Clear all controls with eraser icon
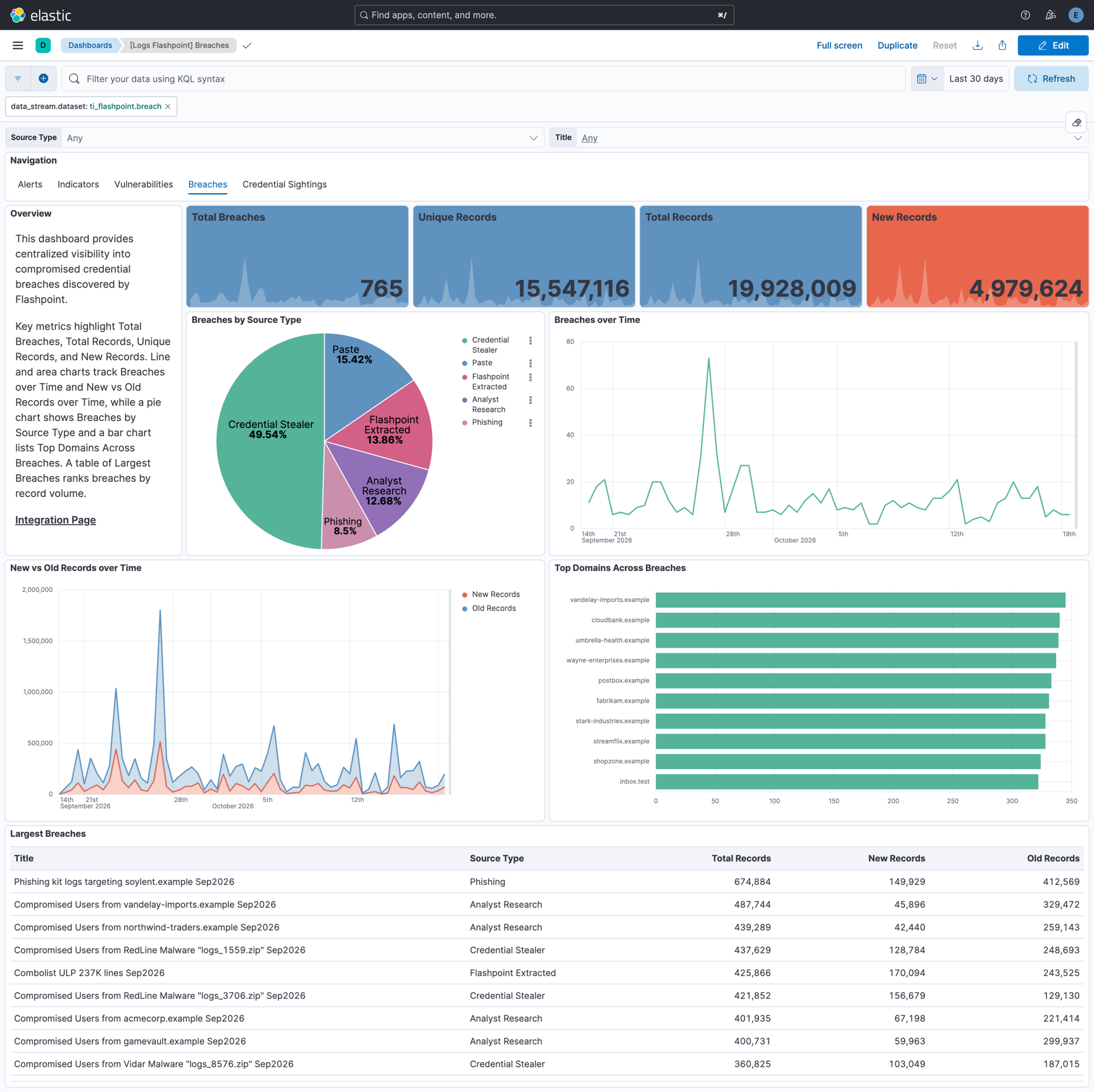Screen dimensions: 1094x1092 point(1076,123)
